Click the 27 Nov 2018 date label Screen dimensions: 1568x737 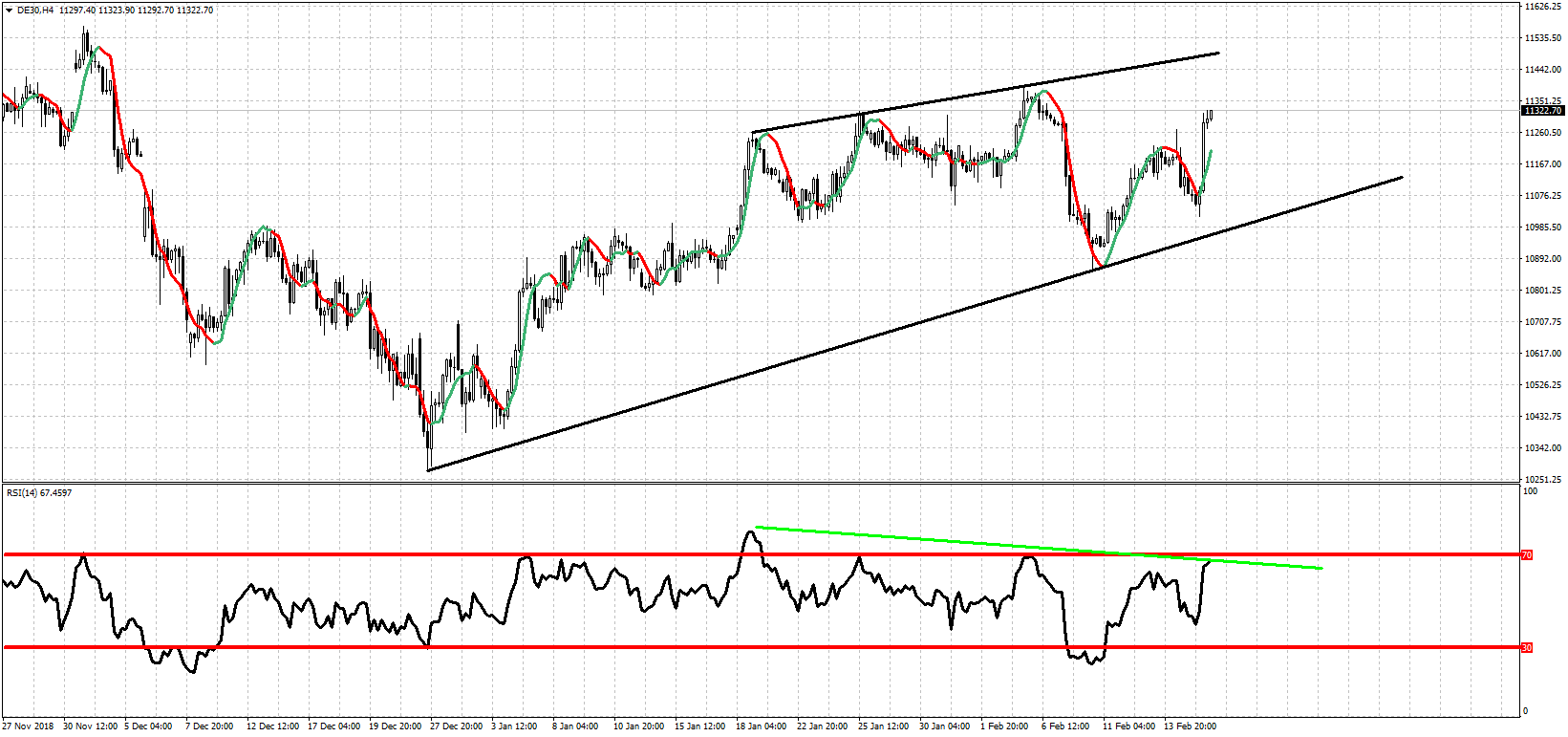click(x=29, y=726)
